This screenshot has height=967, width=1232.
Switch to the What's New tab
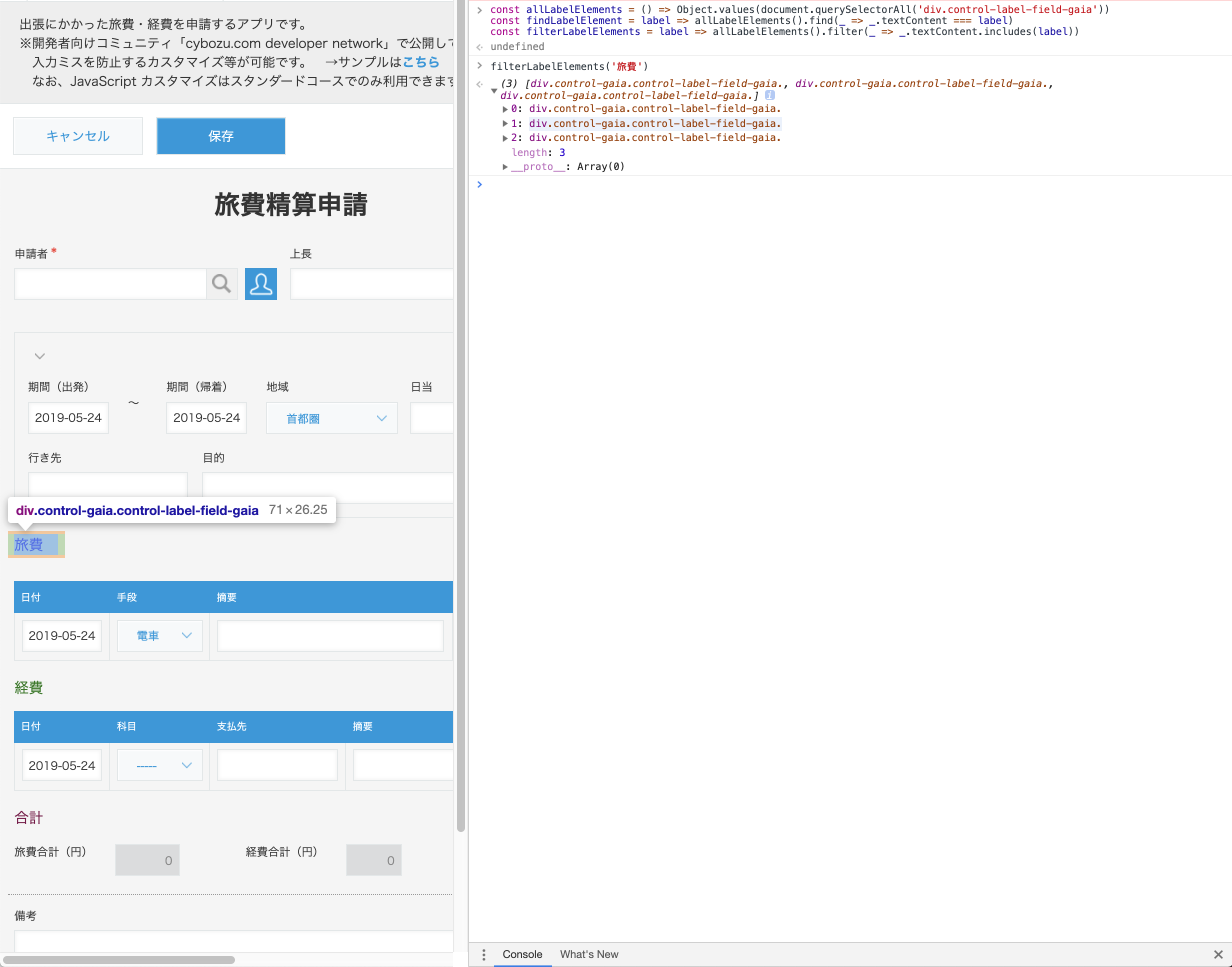coord(589,954)
